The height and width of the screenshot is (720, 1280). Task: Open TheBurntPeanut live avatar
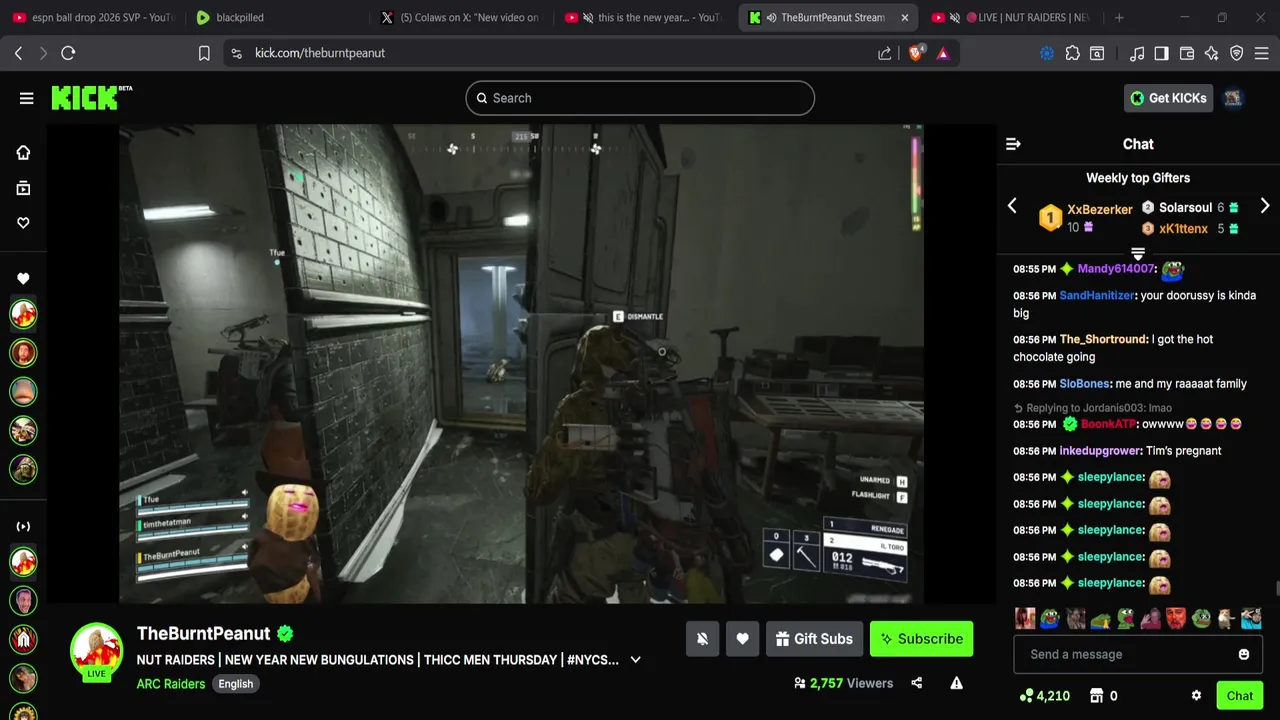[x=96, y=651]
